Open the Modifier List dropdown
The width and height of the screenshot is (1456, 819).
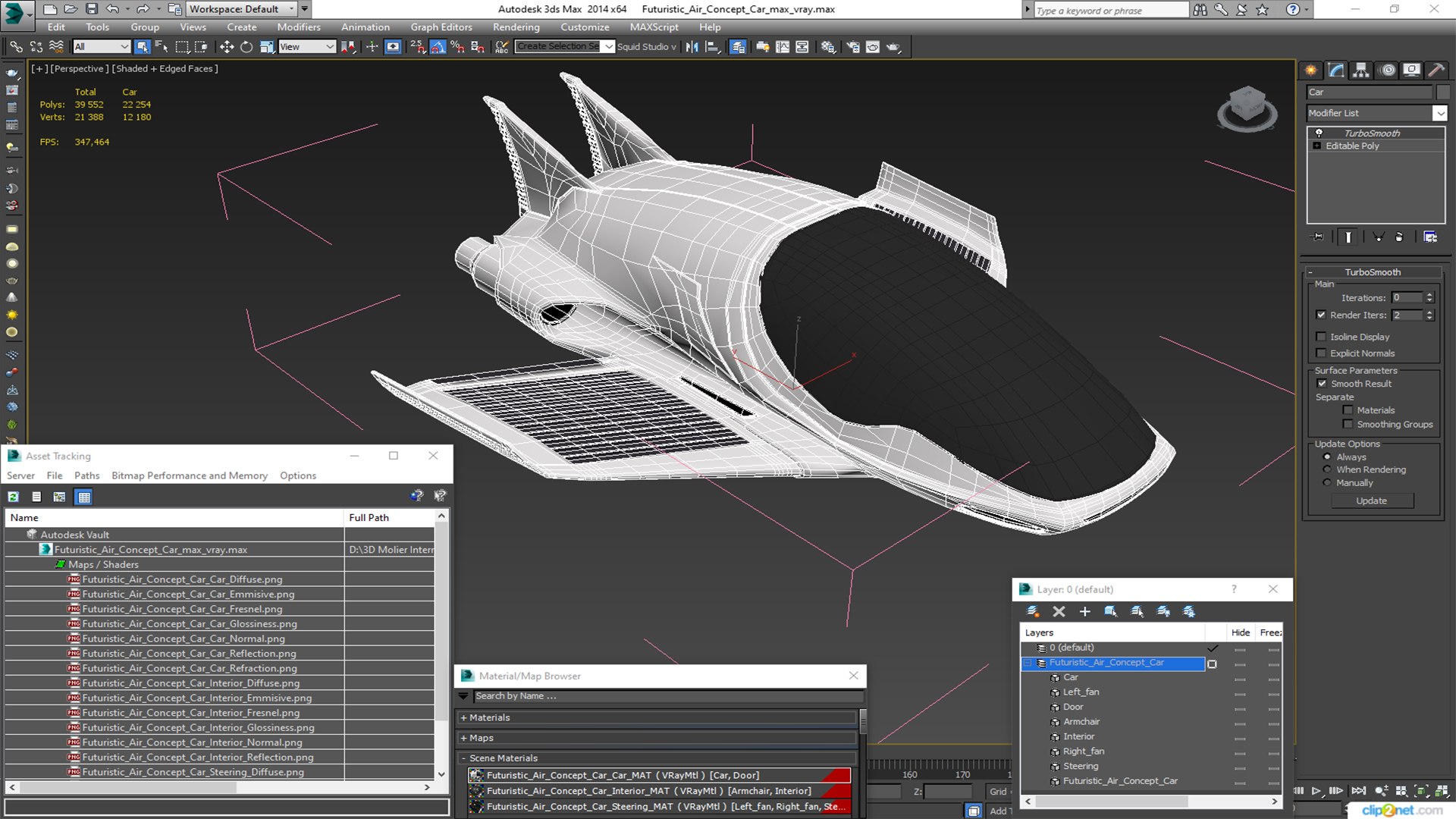point(1376,113)
